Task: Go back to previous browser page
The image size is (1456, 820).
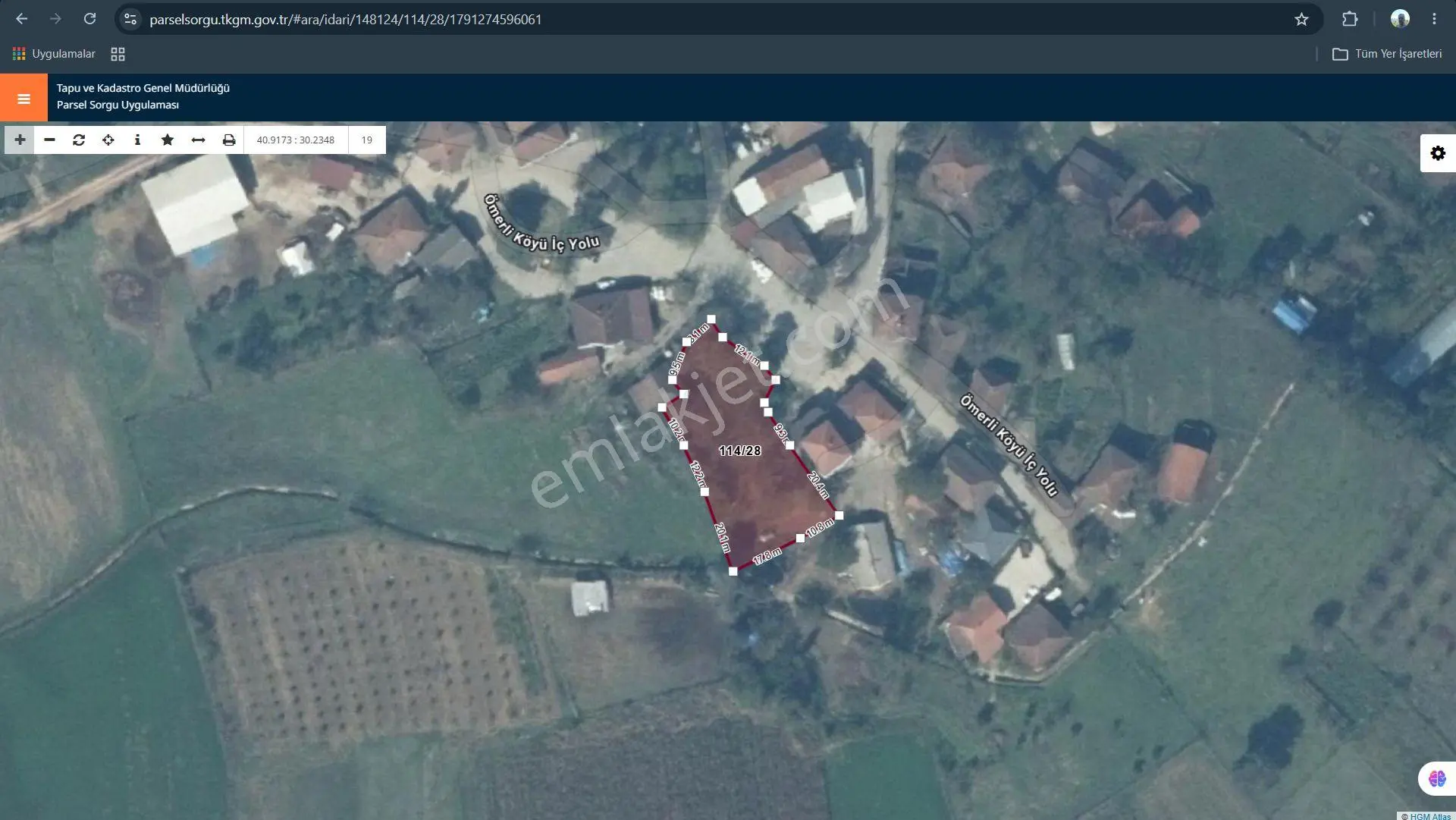Action: [21, 19]
